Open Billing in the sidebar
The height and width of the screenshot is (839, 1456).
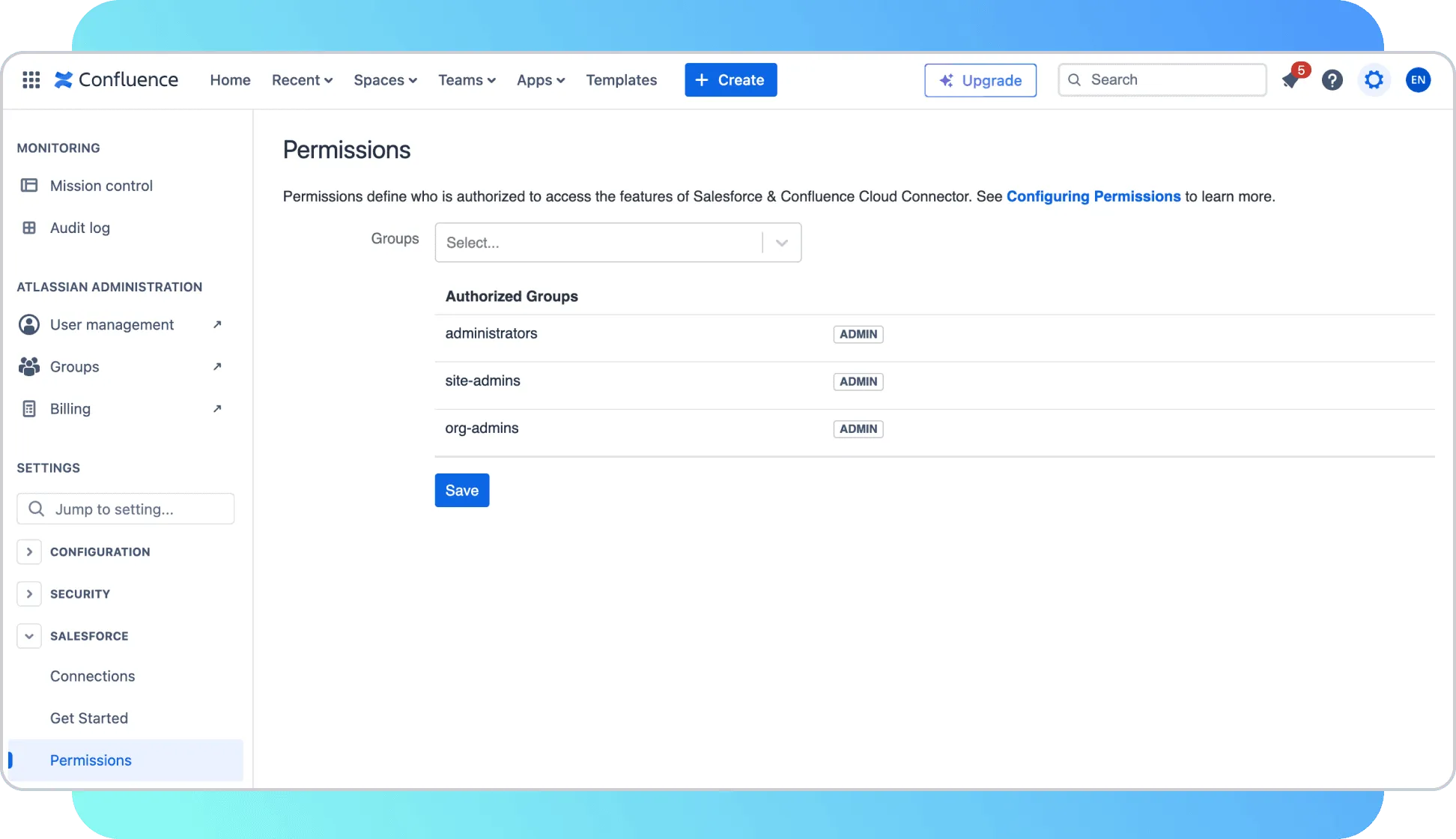point(70,409)
